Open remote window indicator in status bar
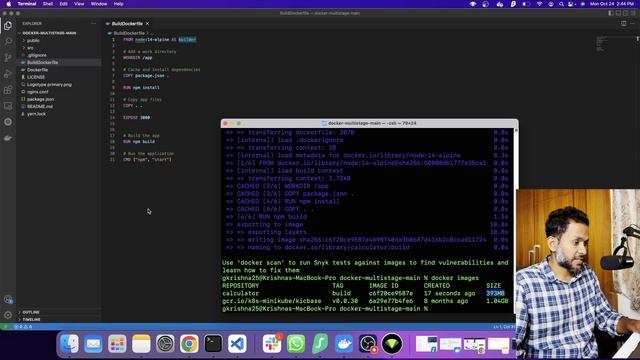Image resolution: width=640 pixels, height=360 pixels. pyautogui.click(x=5, y=327)
